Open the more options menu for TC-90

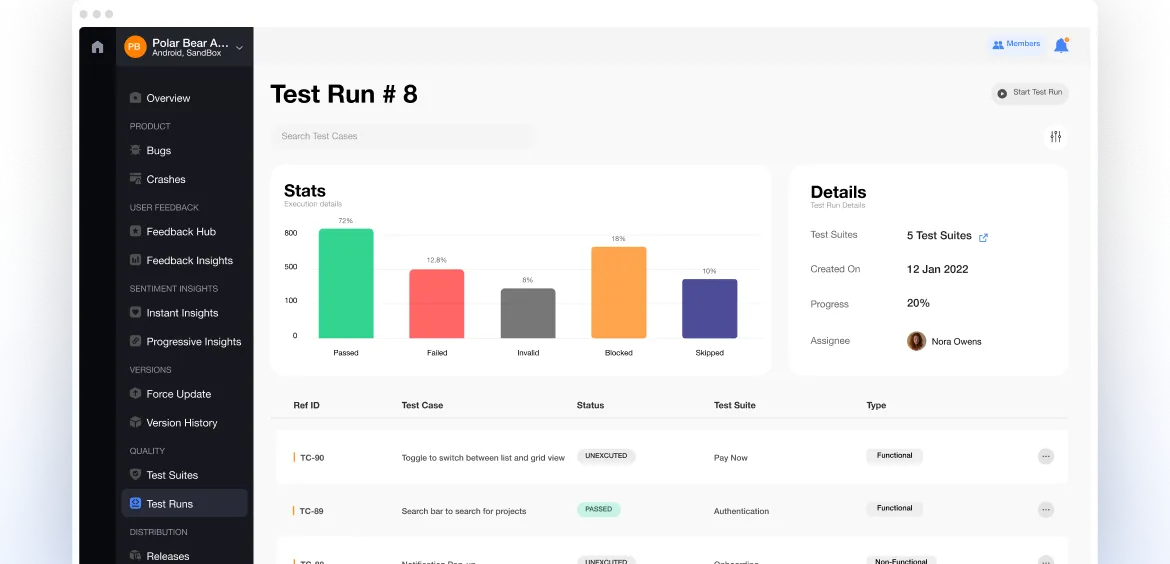point(1045,457)
